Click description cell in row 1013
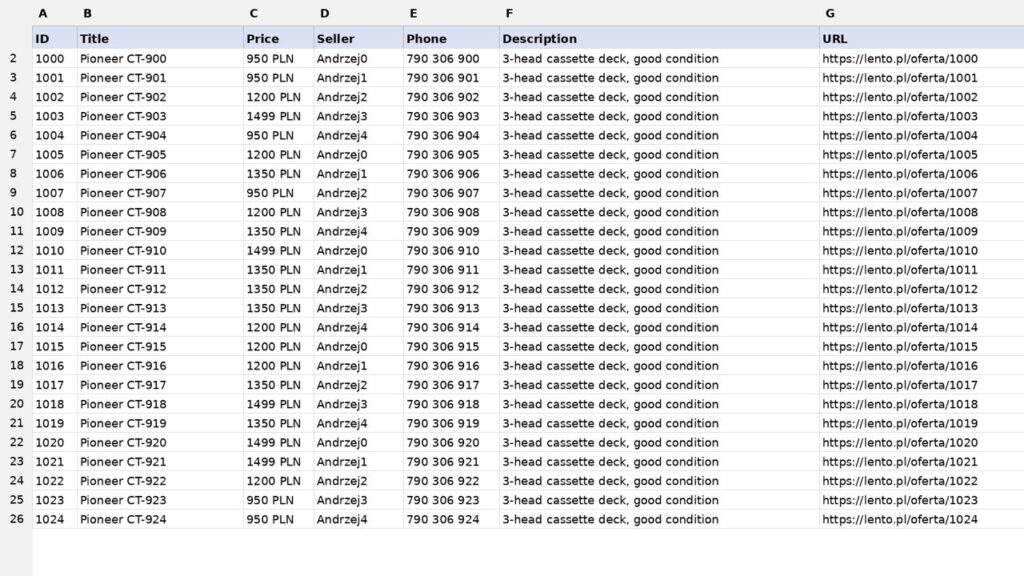 [x=660, y=308]
